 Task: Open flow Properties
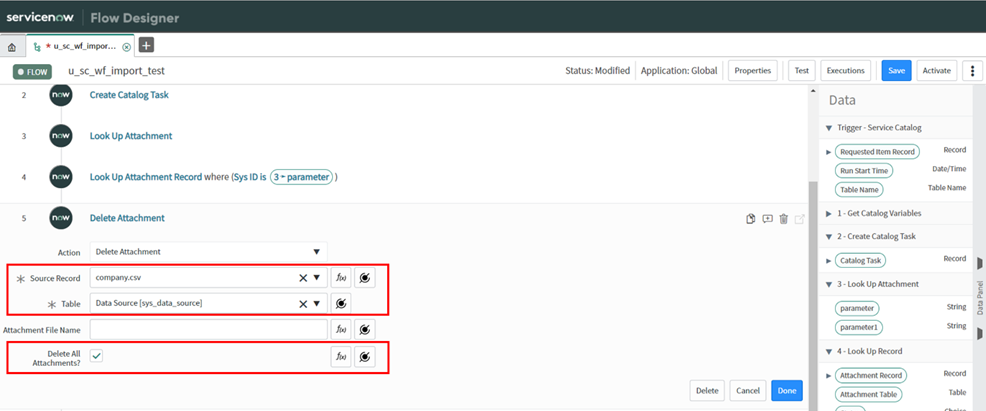pos(753,71)
